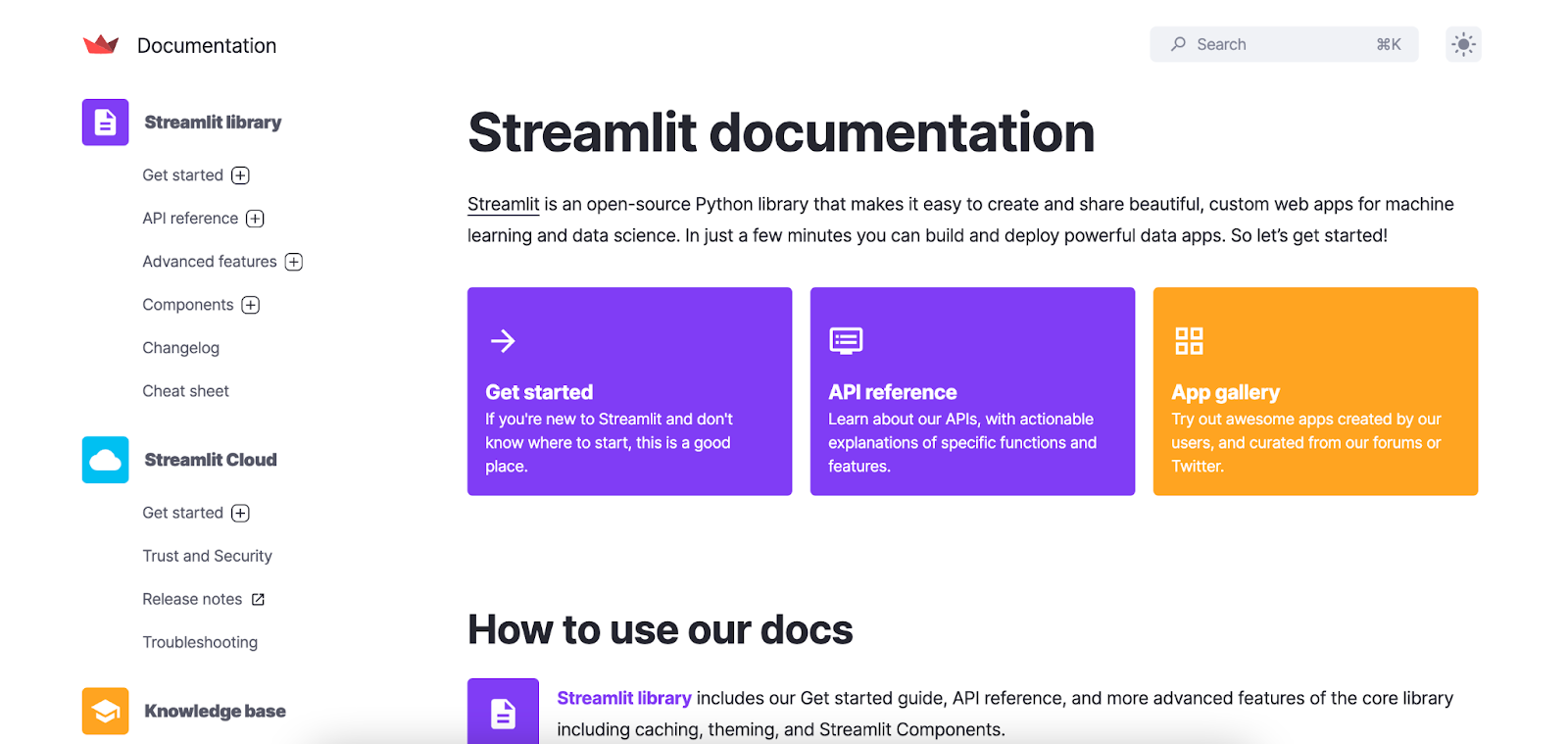
Task: Open Get started under Streamlit Cloud
Action: pyautogui.click(x=183, y=513)
